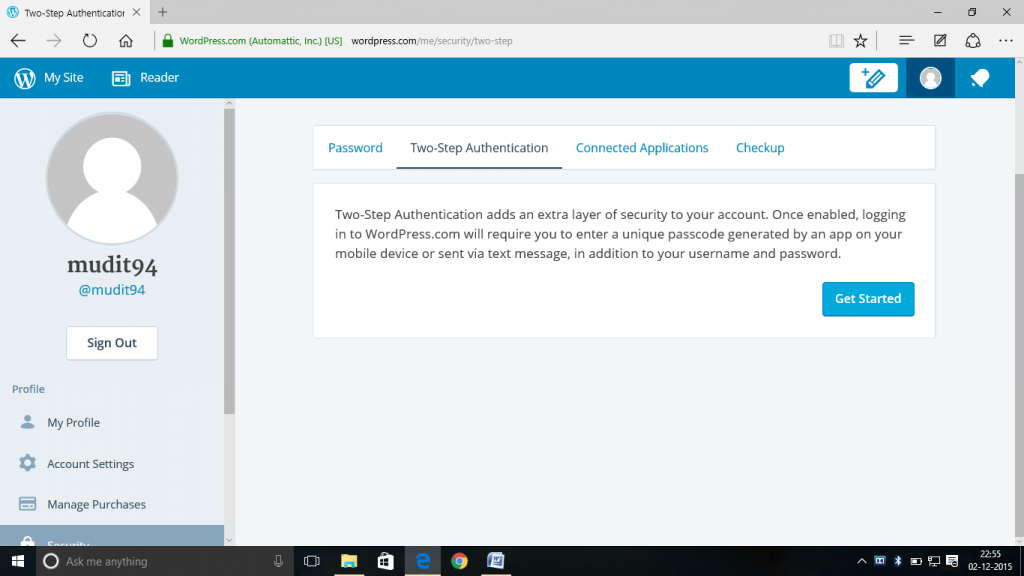Open Edge More actions menu
The width and height of the screenshot is (1024, 576).
point(1006,40)
